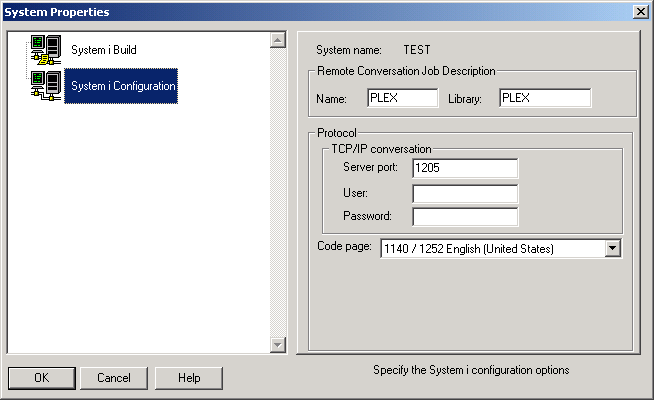Image resolution: width=654 pixels, height=400 pixels.
Task: Click the System i Configuration icon
Action: click(x=45, y=86)
